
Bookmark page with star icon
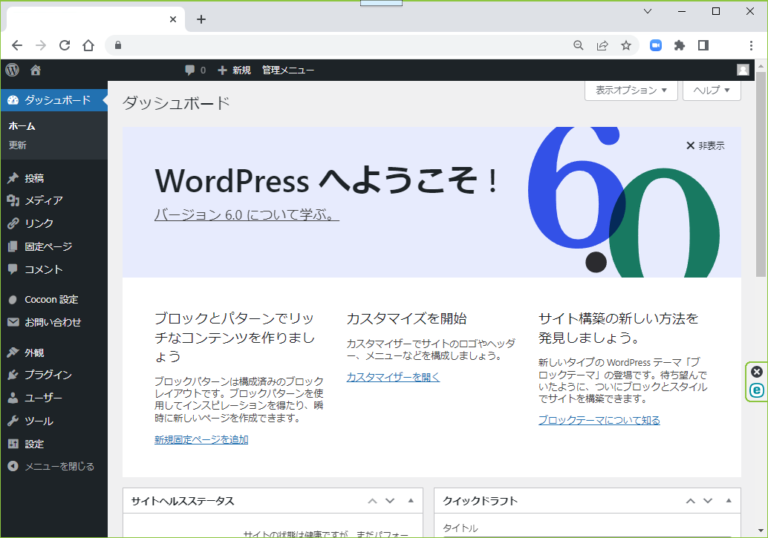(626, 46)
